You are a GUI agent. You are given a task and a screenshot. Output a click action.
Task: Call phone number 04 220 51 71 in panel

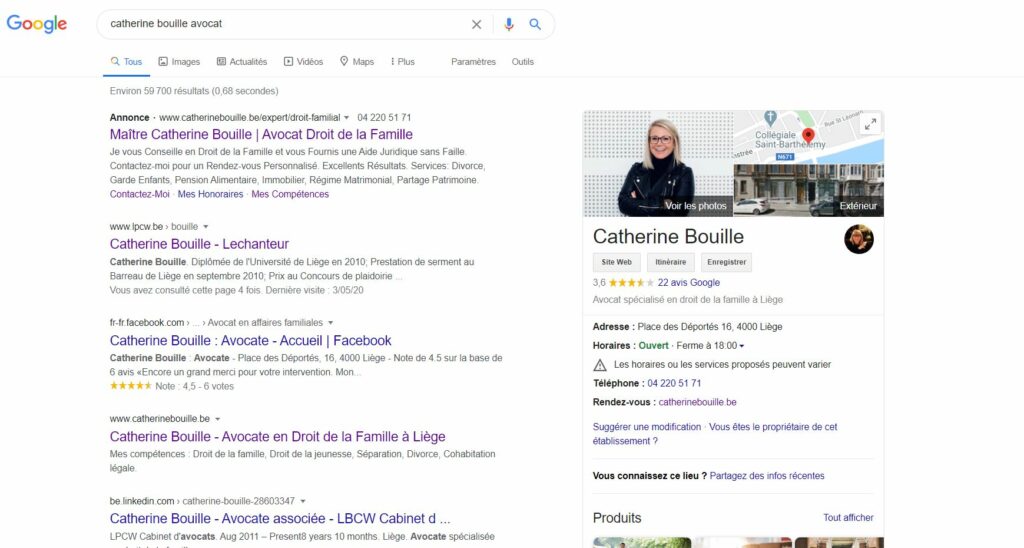674,383
